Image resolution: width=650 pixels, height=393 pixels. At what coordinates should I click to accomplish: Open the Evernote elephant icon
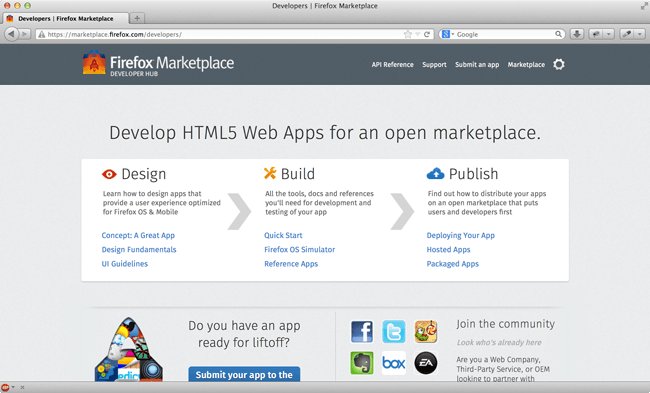(362, 363)
